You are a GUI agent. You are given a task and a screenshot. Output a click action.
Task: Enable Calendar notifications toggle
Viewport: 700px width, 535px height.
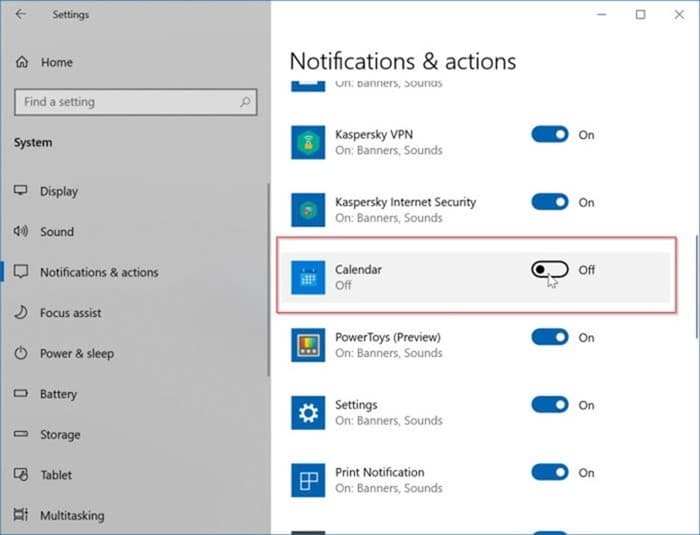coord(550,269)
